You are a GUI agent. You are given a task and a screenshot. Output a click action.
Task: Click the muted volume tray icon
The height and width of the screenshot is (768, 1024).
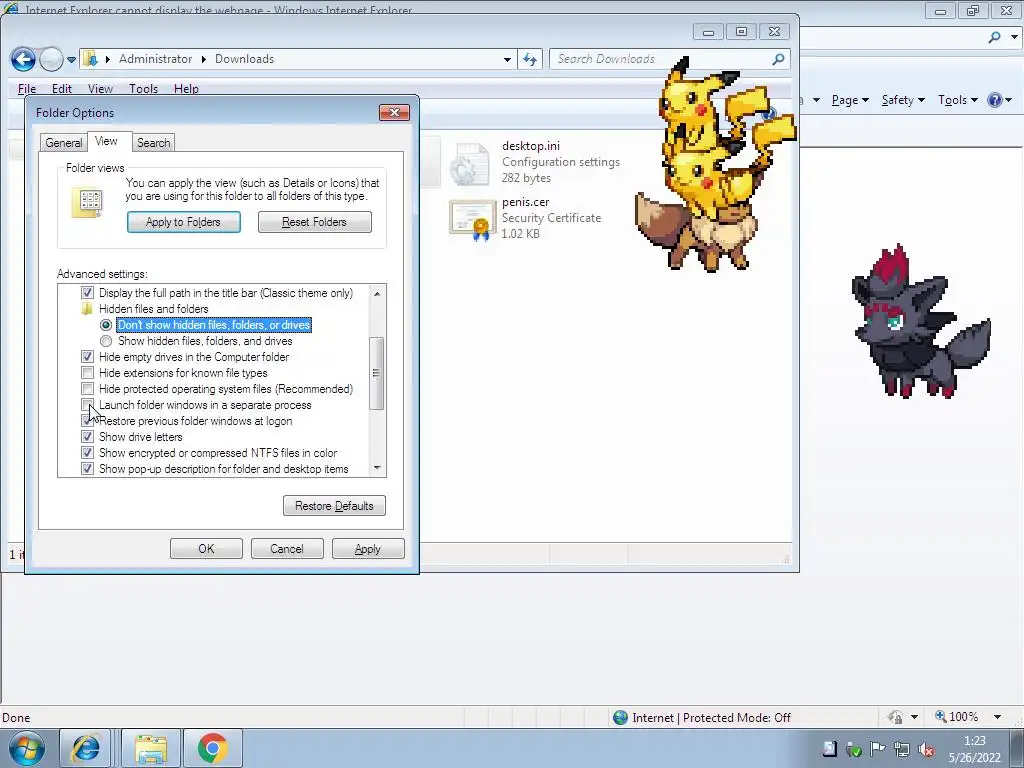925,749
